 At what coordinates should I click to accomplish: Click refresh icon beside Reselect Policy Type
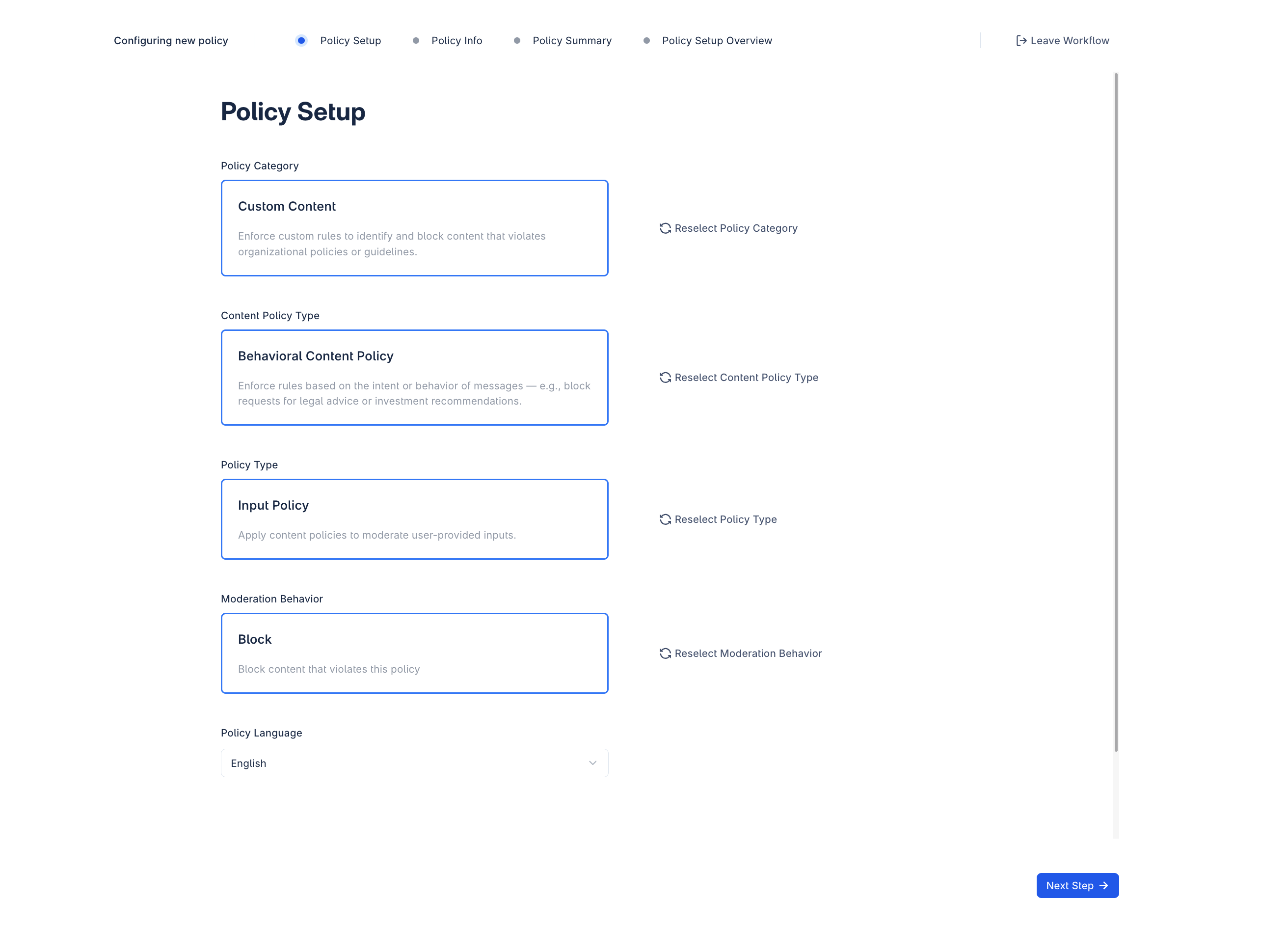[665, 520]
